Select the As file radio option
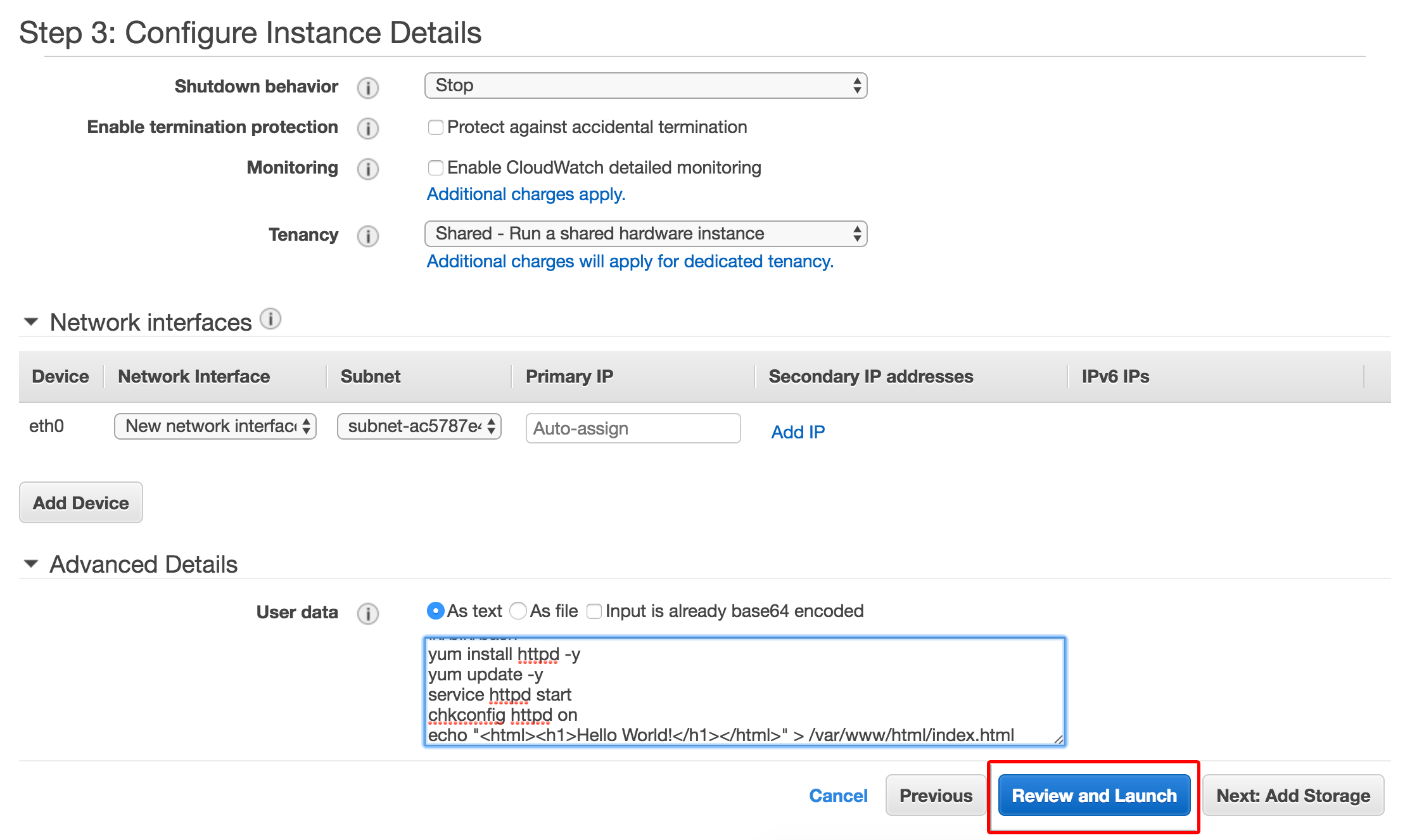The image size is (1405, 840). (518, 611)
